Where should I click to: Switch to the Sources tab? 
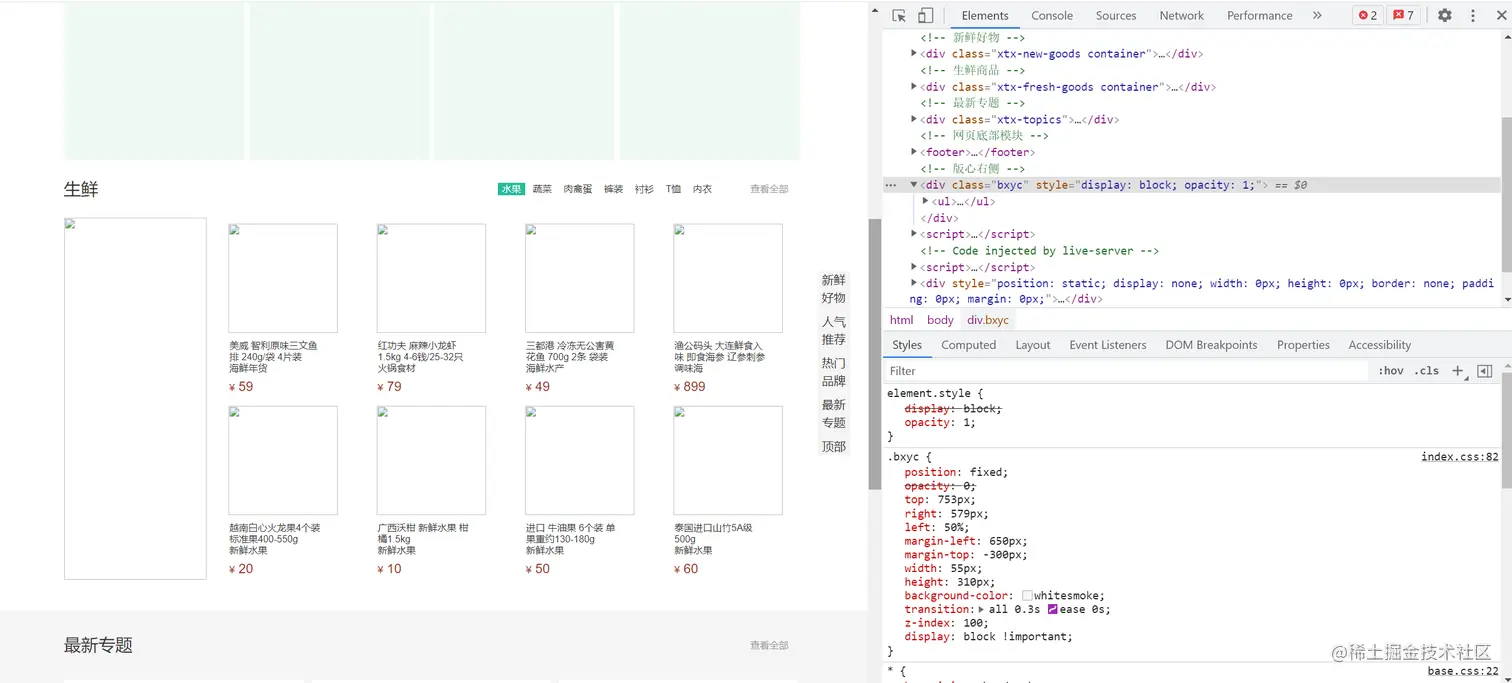(1116, 16)
